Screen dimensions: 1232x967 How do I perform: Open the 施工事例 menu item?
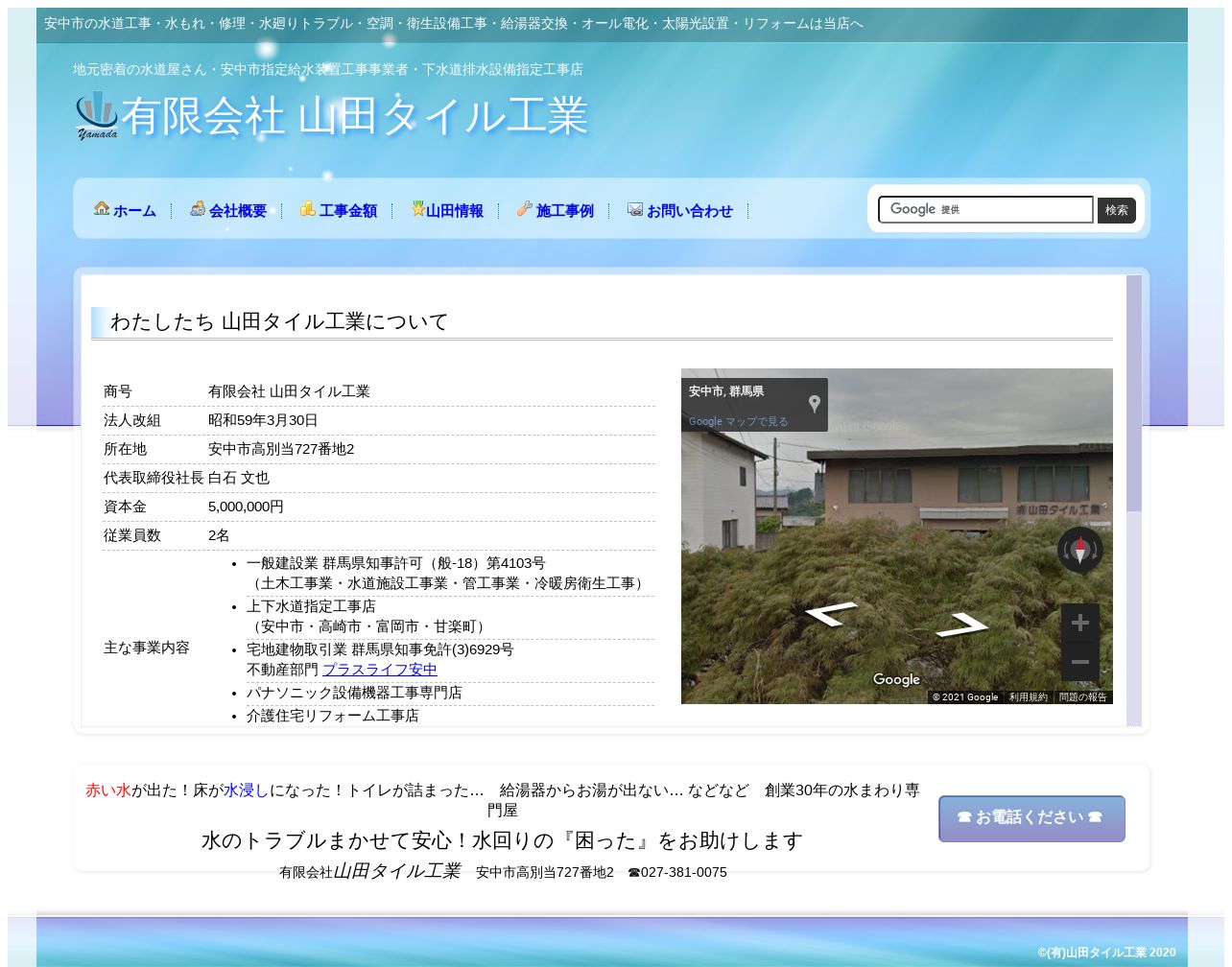(x=565, y=211)
